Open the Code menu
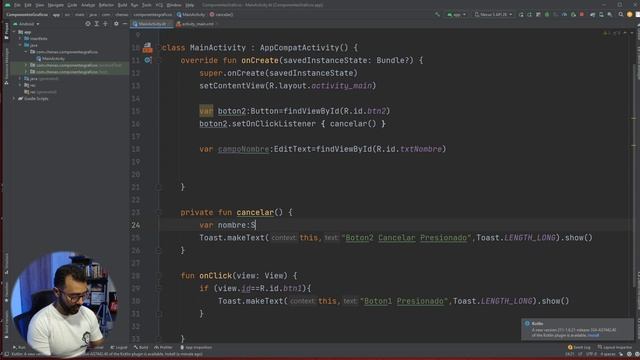 [72, 5]
